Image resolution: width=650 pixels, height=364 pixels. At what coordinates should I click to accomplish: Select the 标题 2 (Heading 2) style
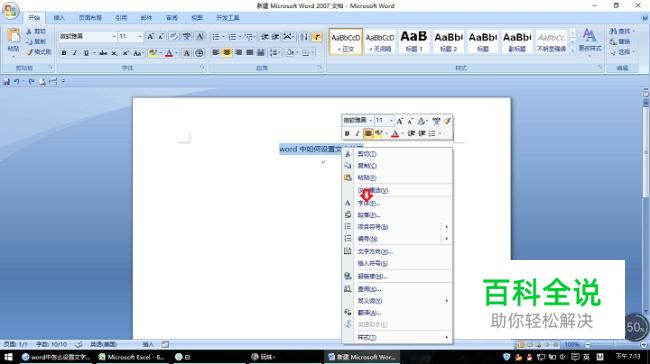pos(448,41)
